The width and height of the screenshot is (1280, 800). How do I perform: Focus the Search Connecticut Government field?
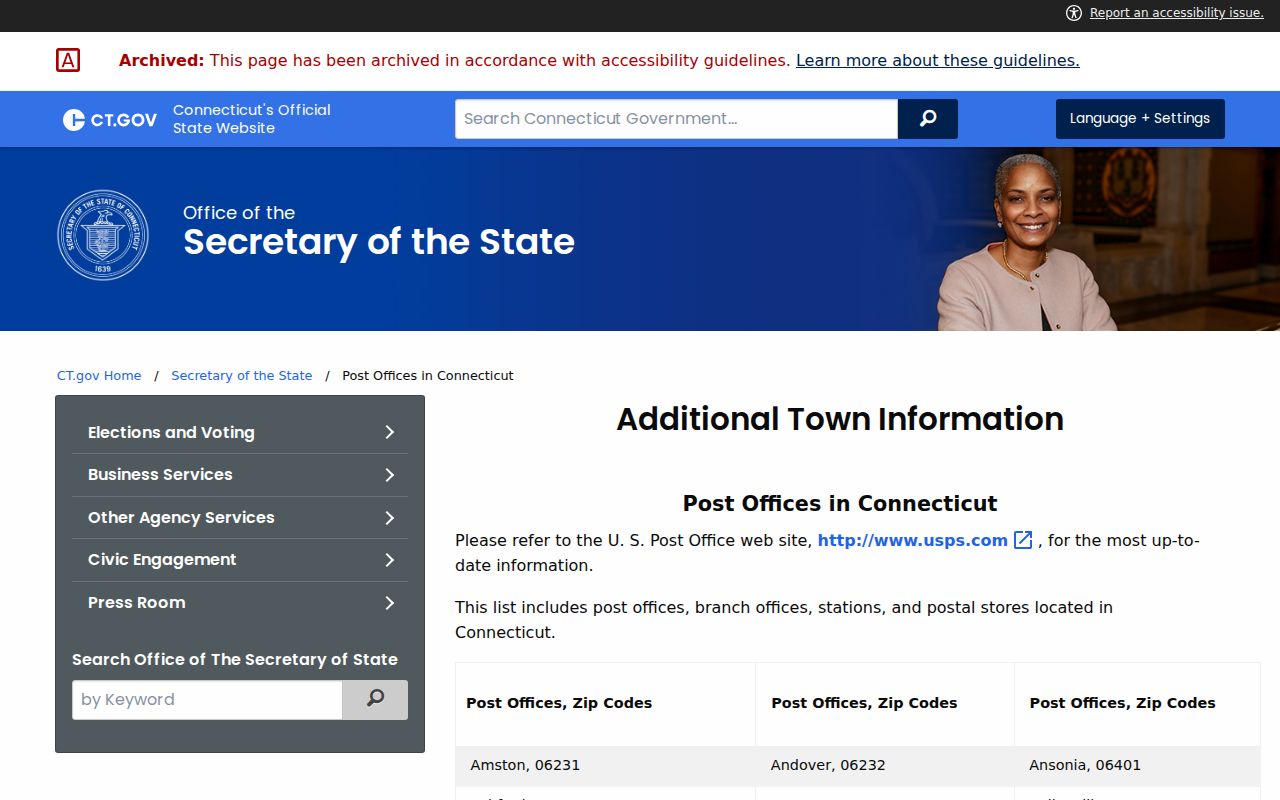coord(676,119)
